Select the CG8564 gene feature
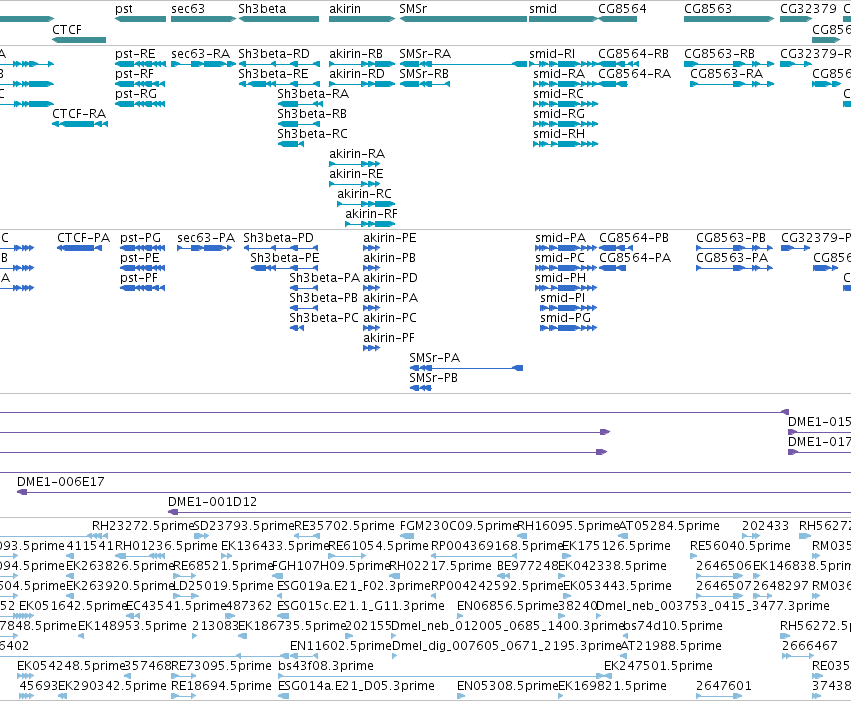 tap(618, 19)
